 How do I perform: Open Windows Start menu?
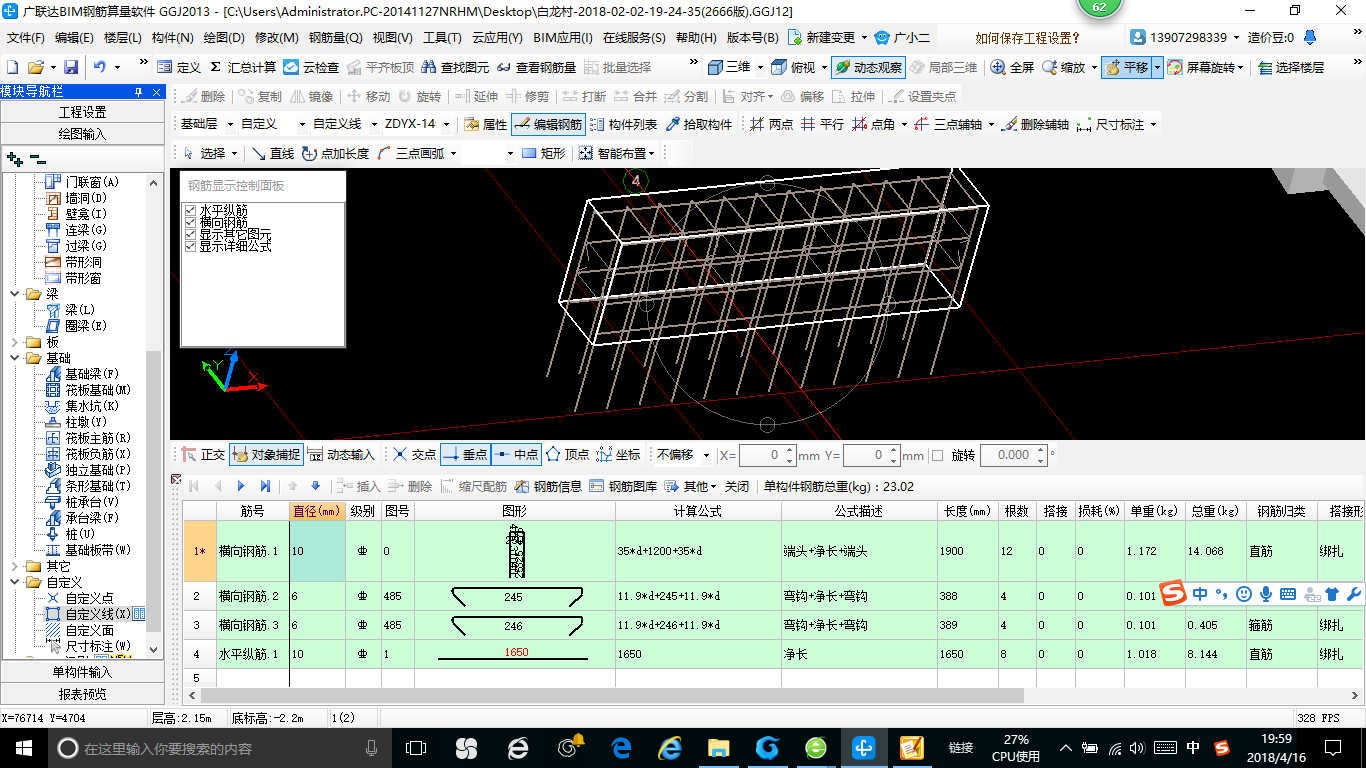click(x=23, y=747)
